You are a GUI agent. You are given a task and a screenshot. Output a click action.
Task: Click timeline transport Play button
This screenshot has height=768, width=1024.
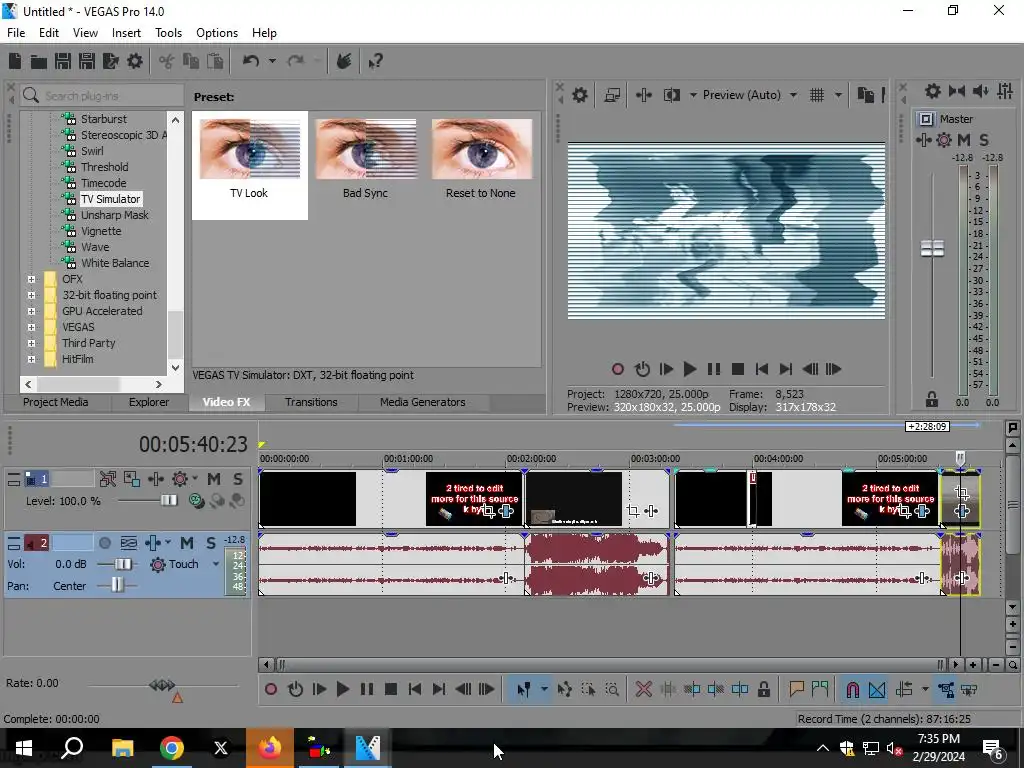point(343,690)
